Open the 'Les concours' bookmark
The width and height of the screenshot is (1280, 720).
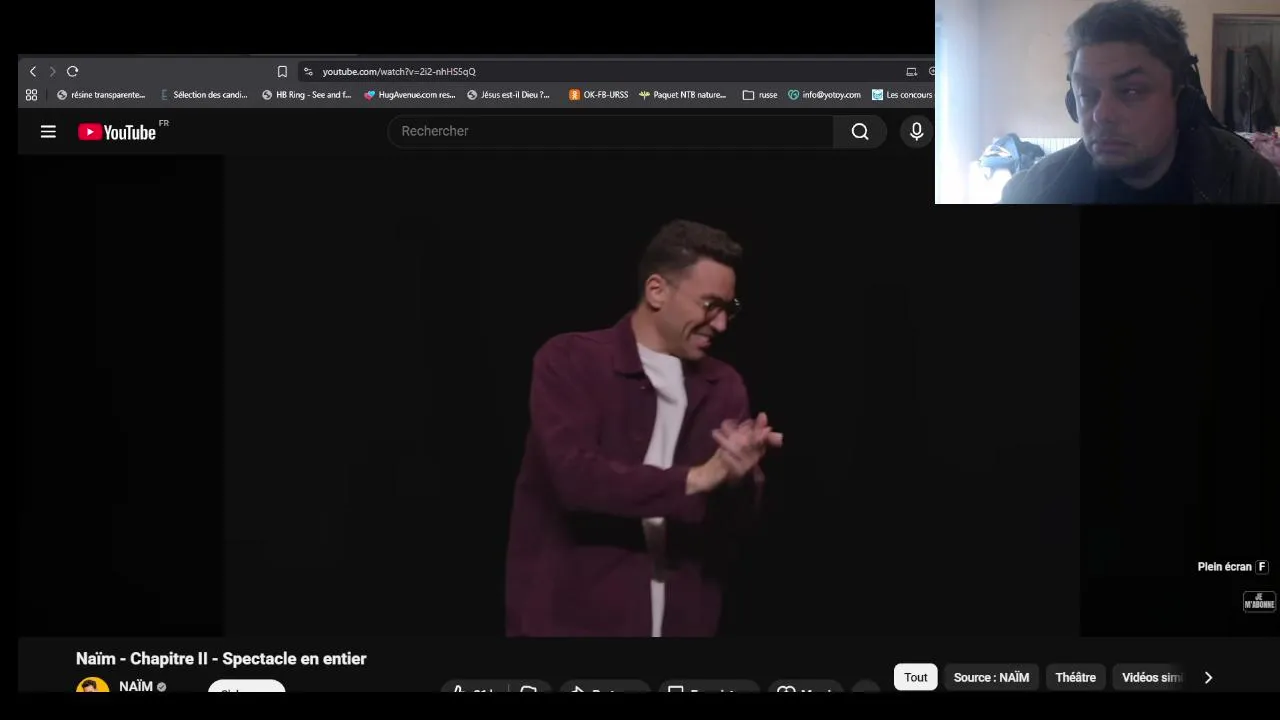[902, 95]
